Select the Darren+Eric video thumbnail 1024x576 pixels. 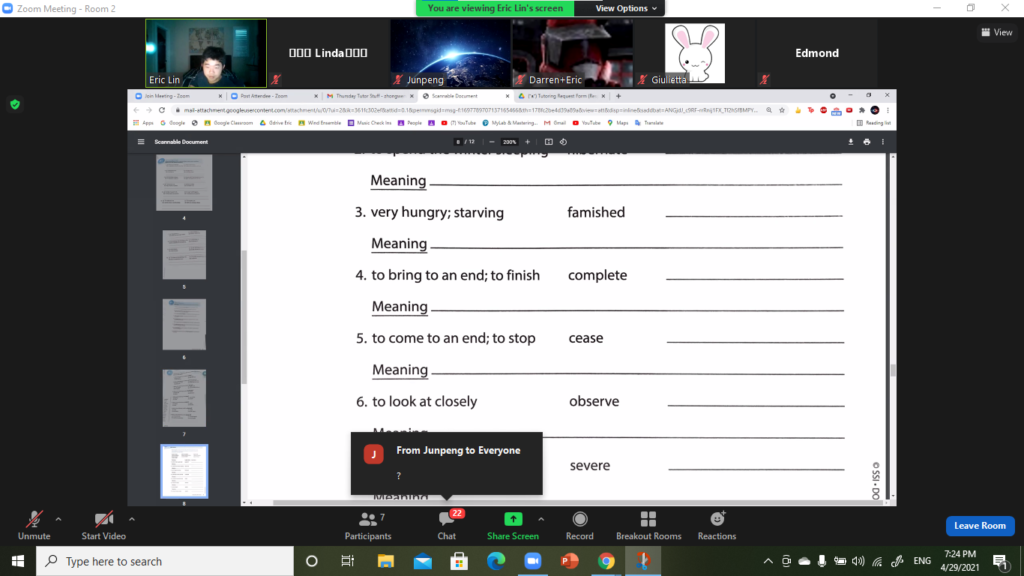(x=573, y=53)
